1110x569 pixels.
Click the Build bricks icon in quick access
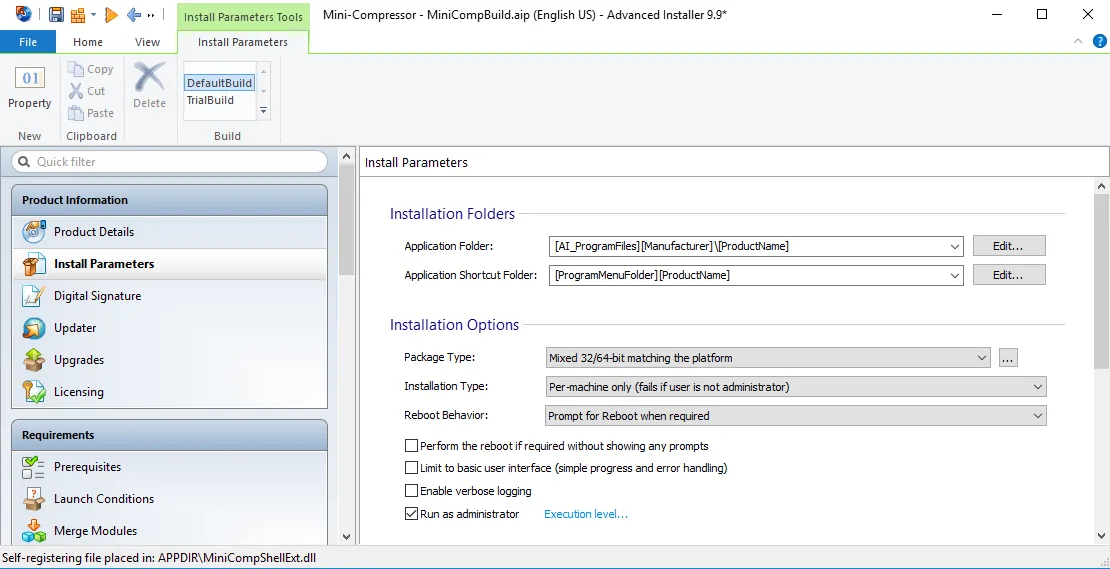pyautogui.click(x=79, y=15)
